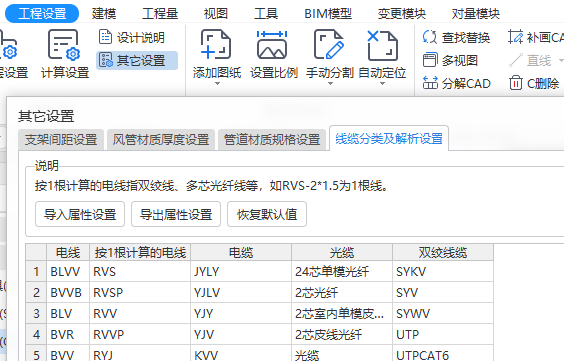Screen dimensions: 564x361
Task: Click the 双绞线缆 column header
Action: 443,252
